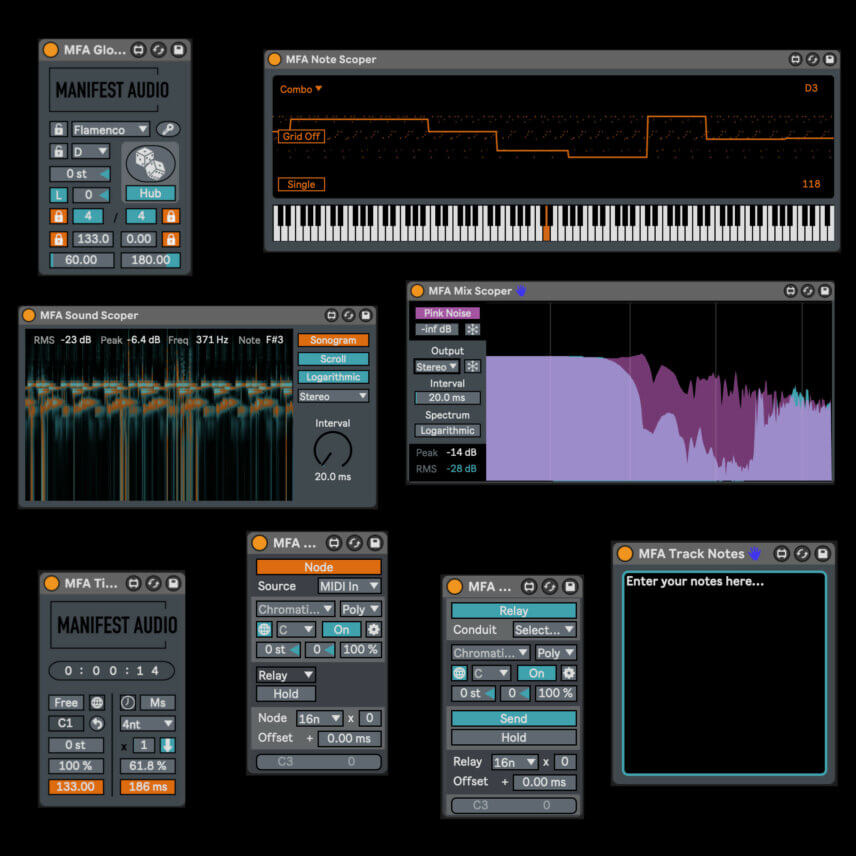Click the globe icon in the MFA Node device
This screenshot has width=856, height=856.
[264, 629]
